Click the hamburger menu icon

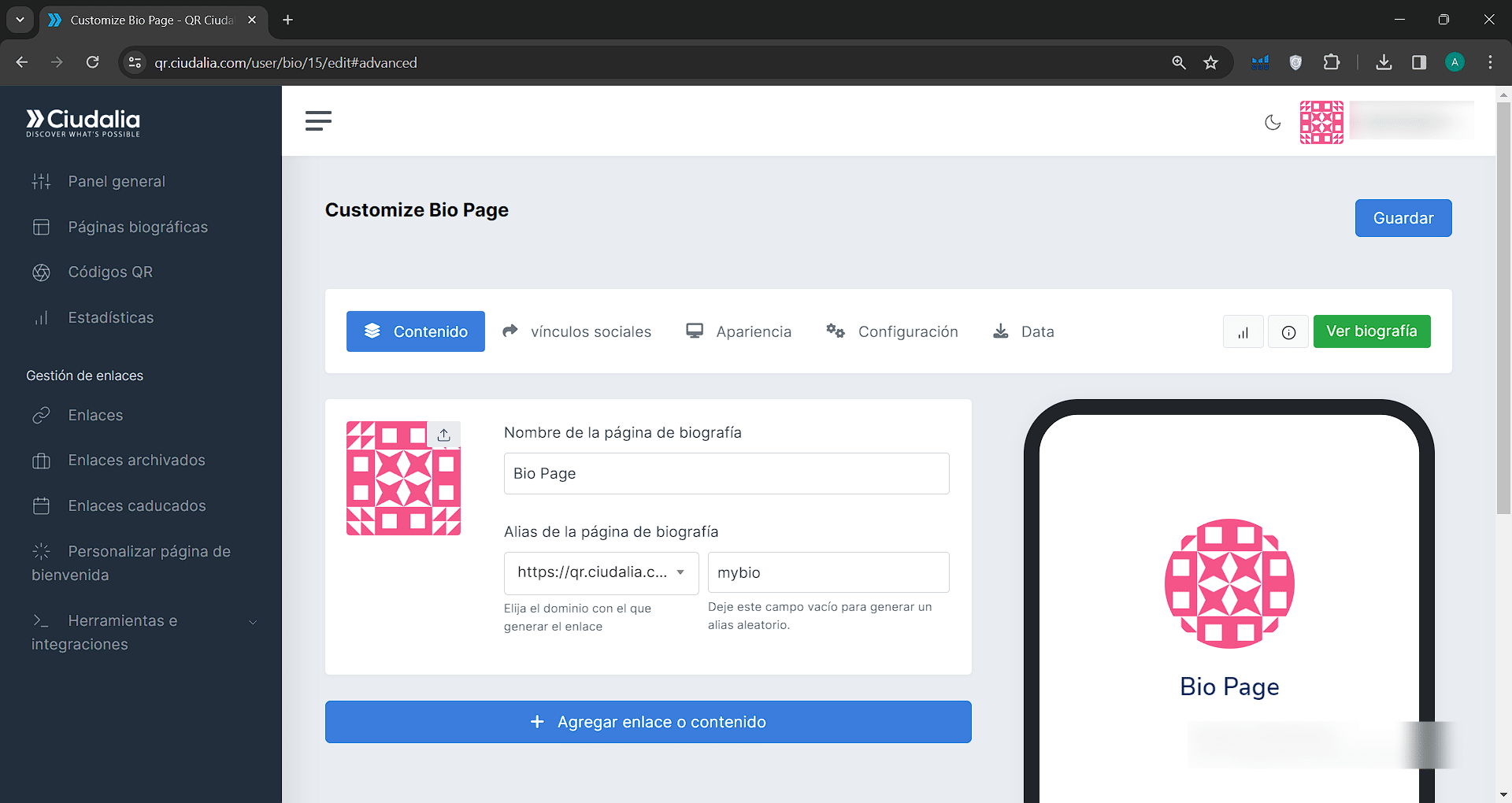point(318,120)
